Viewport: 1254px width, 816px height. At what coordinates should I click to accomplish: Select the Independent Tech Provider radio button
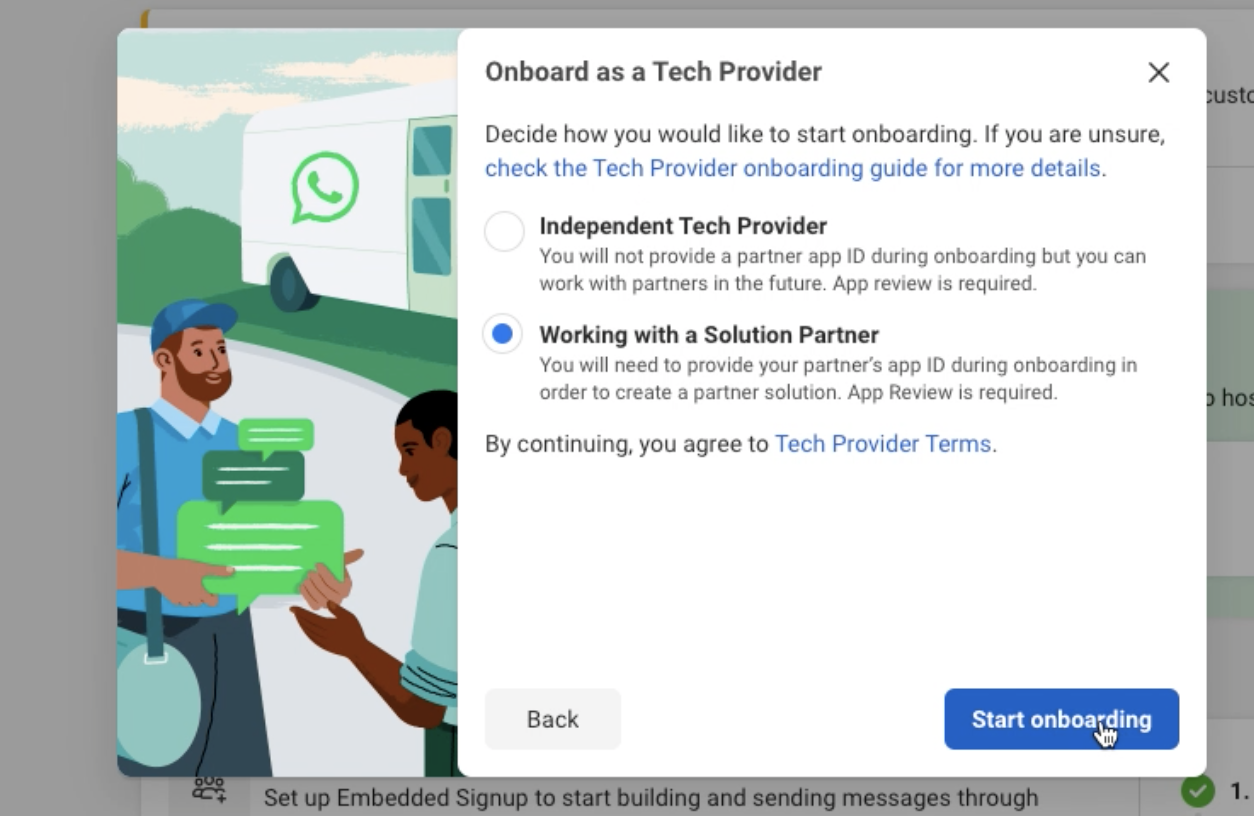(504, 232)
